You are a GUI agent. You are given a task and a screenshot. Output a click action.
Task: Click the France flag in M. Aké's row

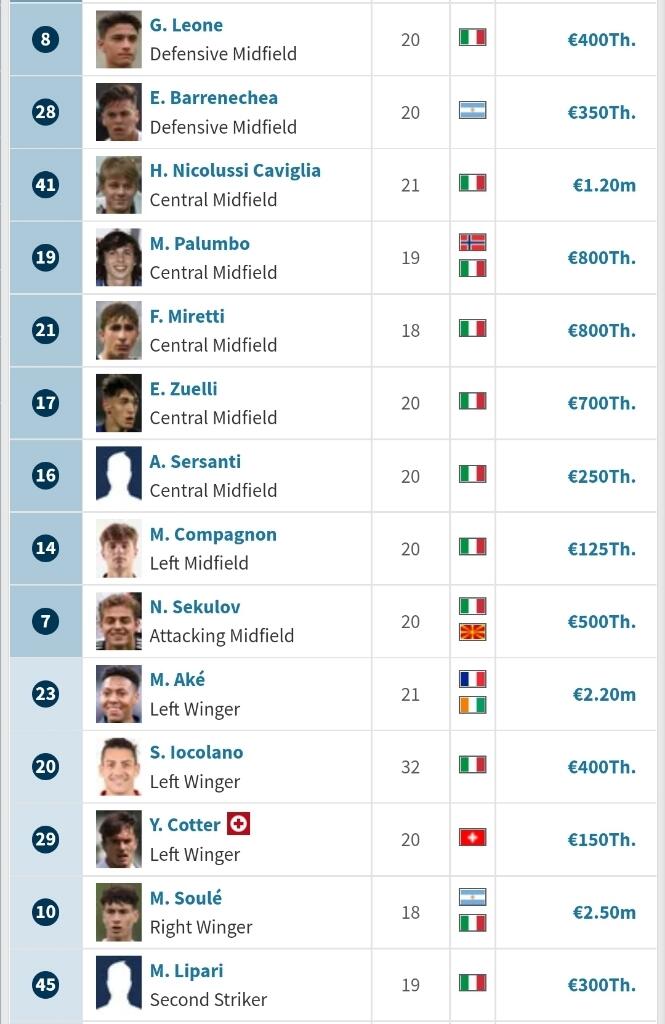472,679
